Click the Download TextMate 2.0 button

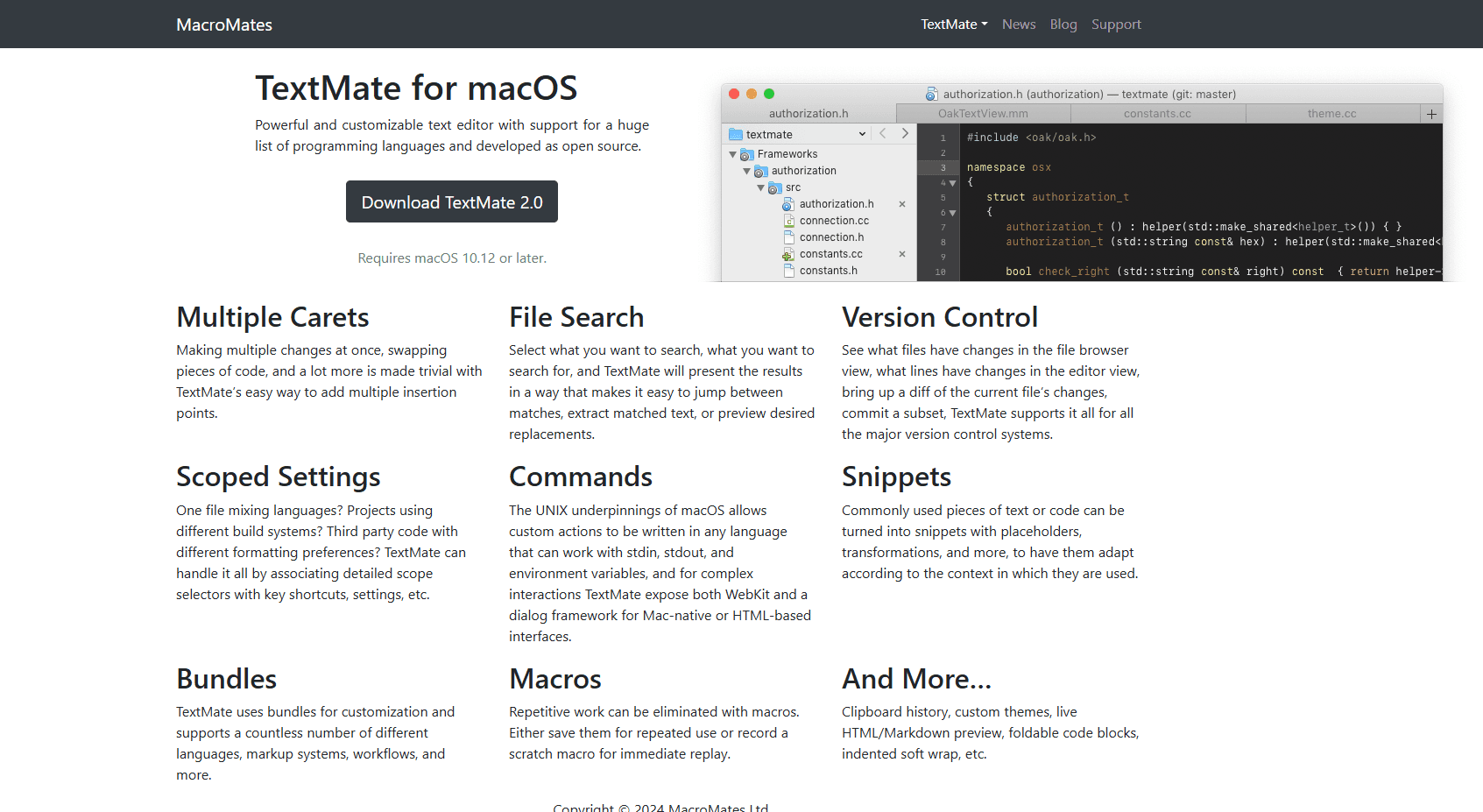[451, 201]
